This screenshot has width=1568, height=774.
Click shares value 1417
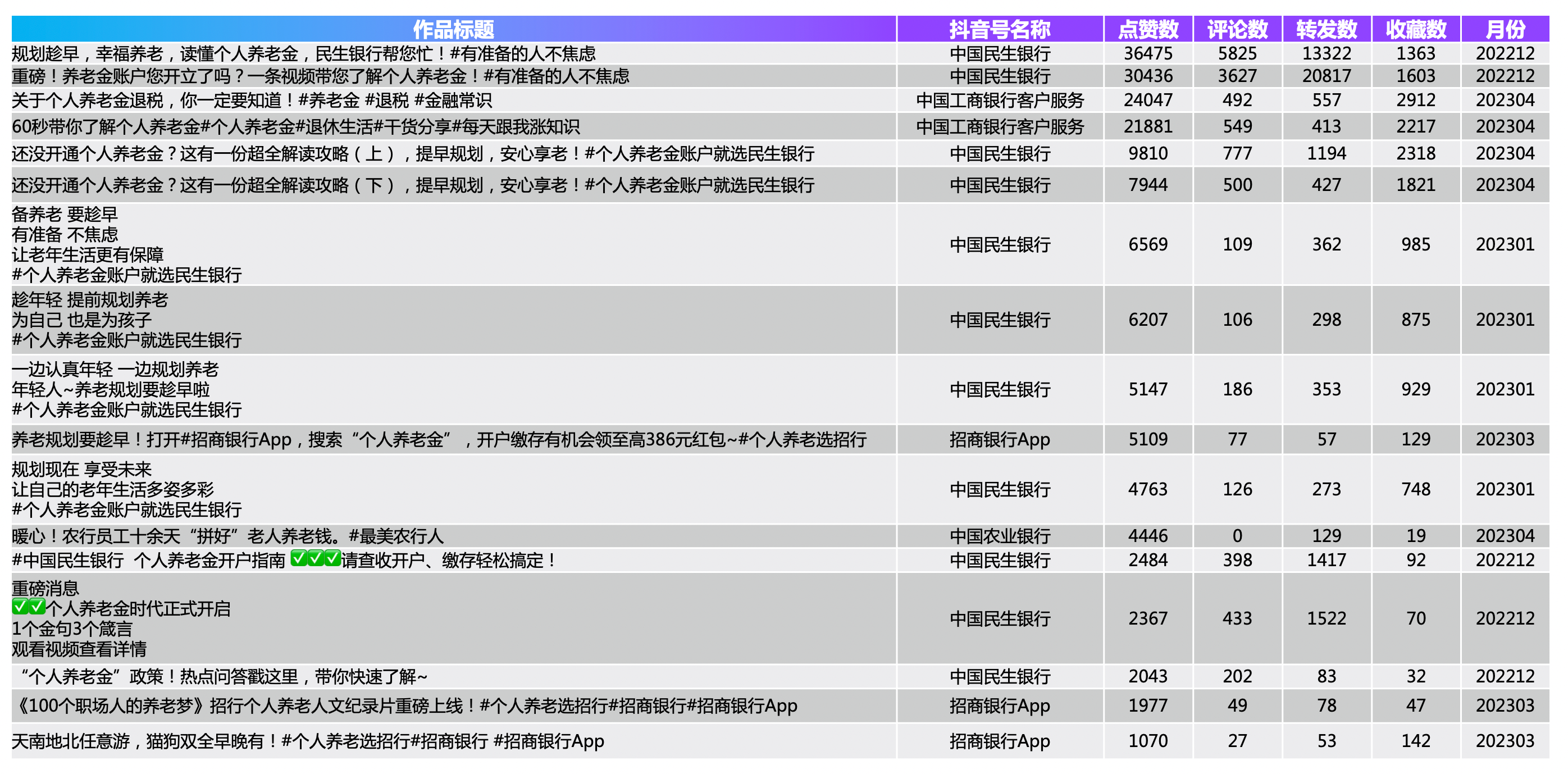[x=1327, y=559]
